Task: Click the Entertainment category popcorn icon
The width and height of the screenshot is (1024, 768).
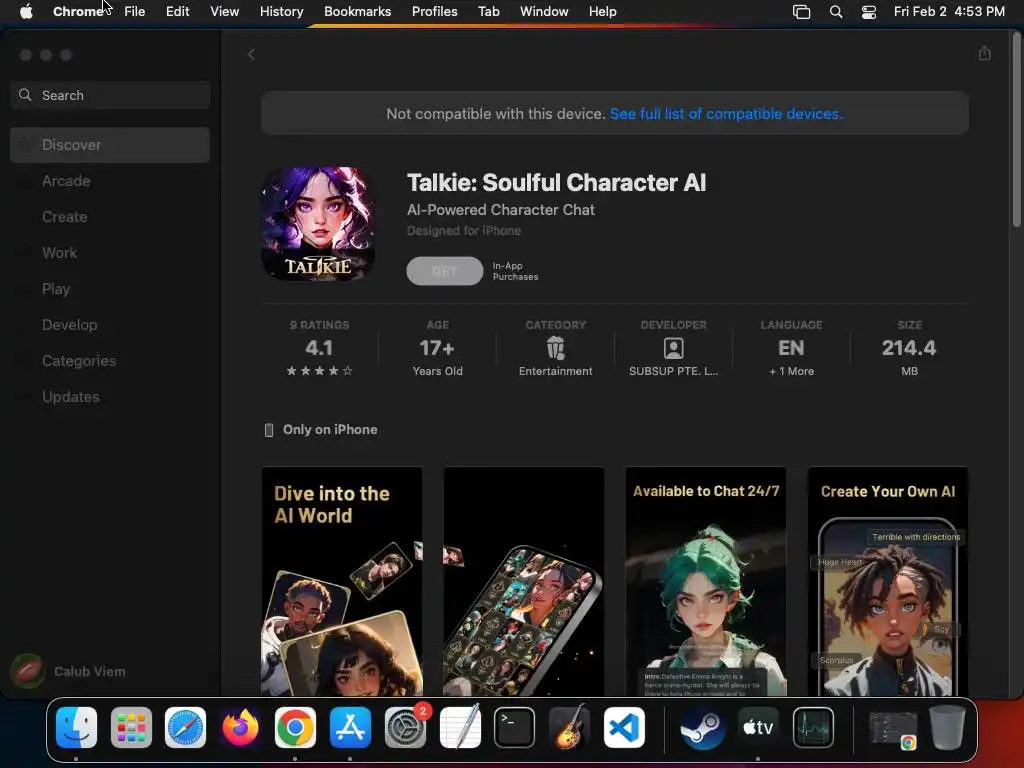Action: coord(556,348)
